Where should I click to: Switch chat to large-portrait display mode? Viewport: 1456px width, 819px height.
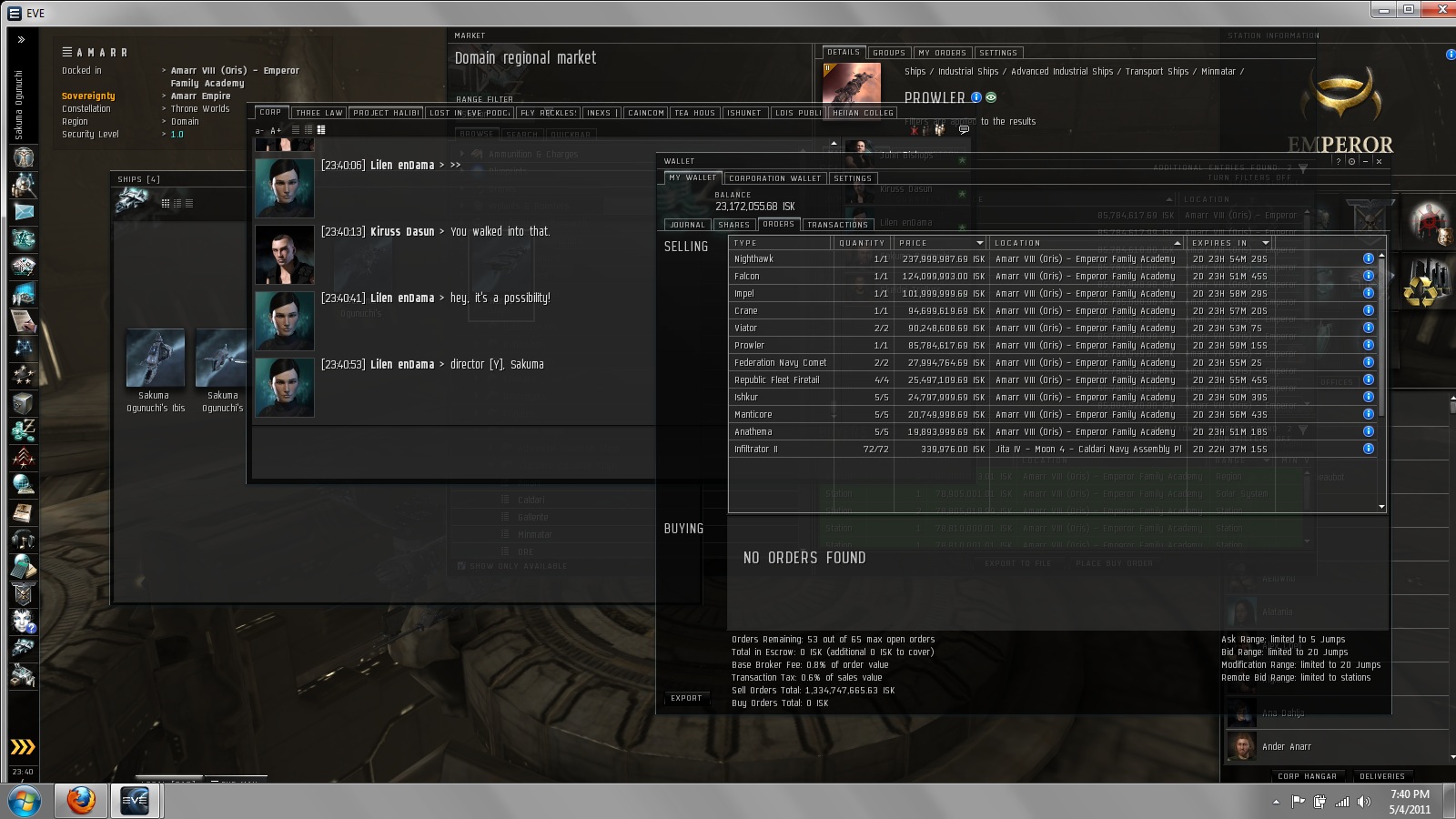[320, 130]
